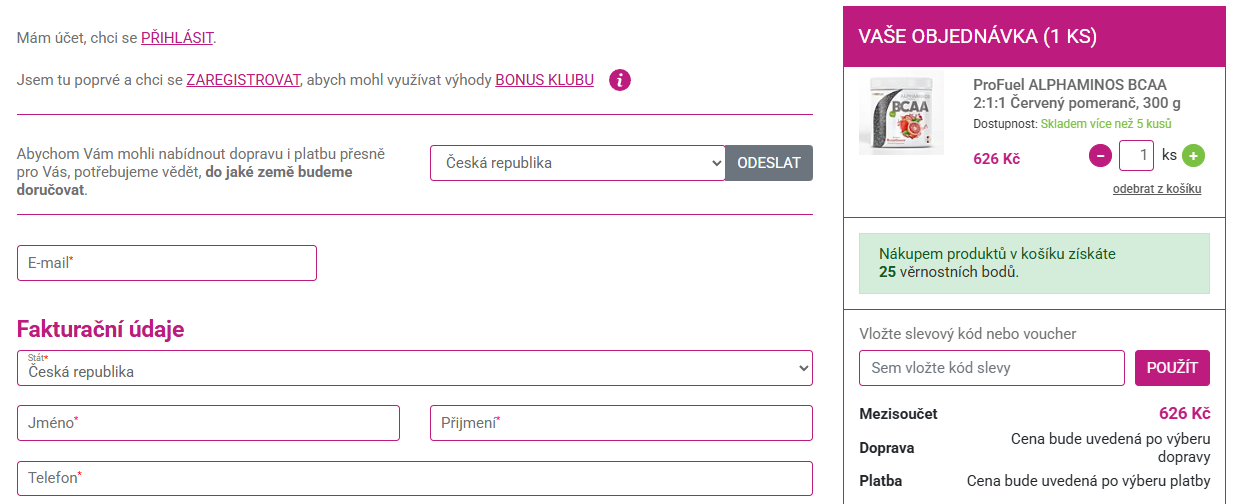Increase quantity with the plus button
The image size is (1238, 504).
(1193, 156)
